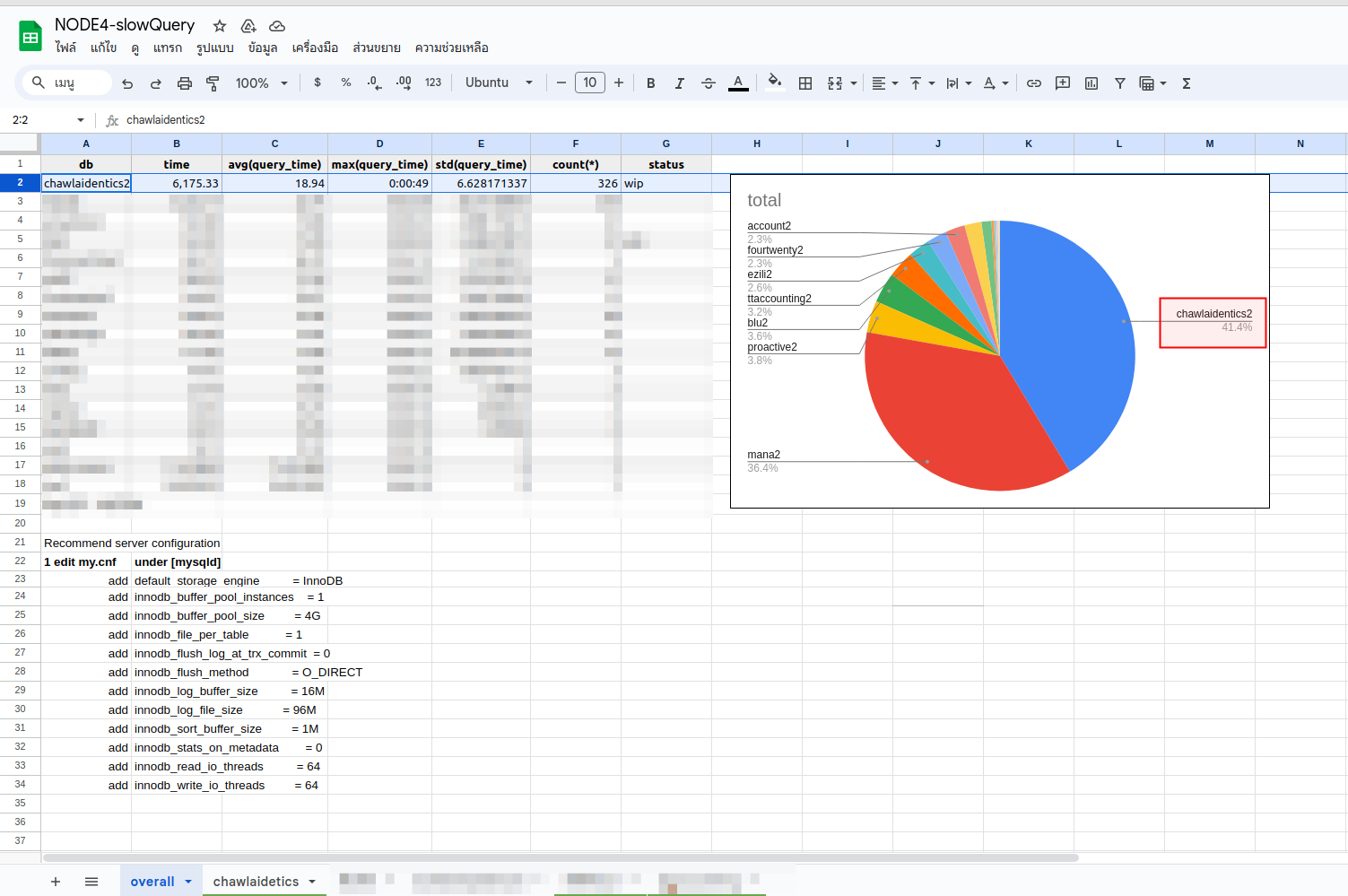Open zoom level 100% dropdown

(x=261, y=83)
